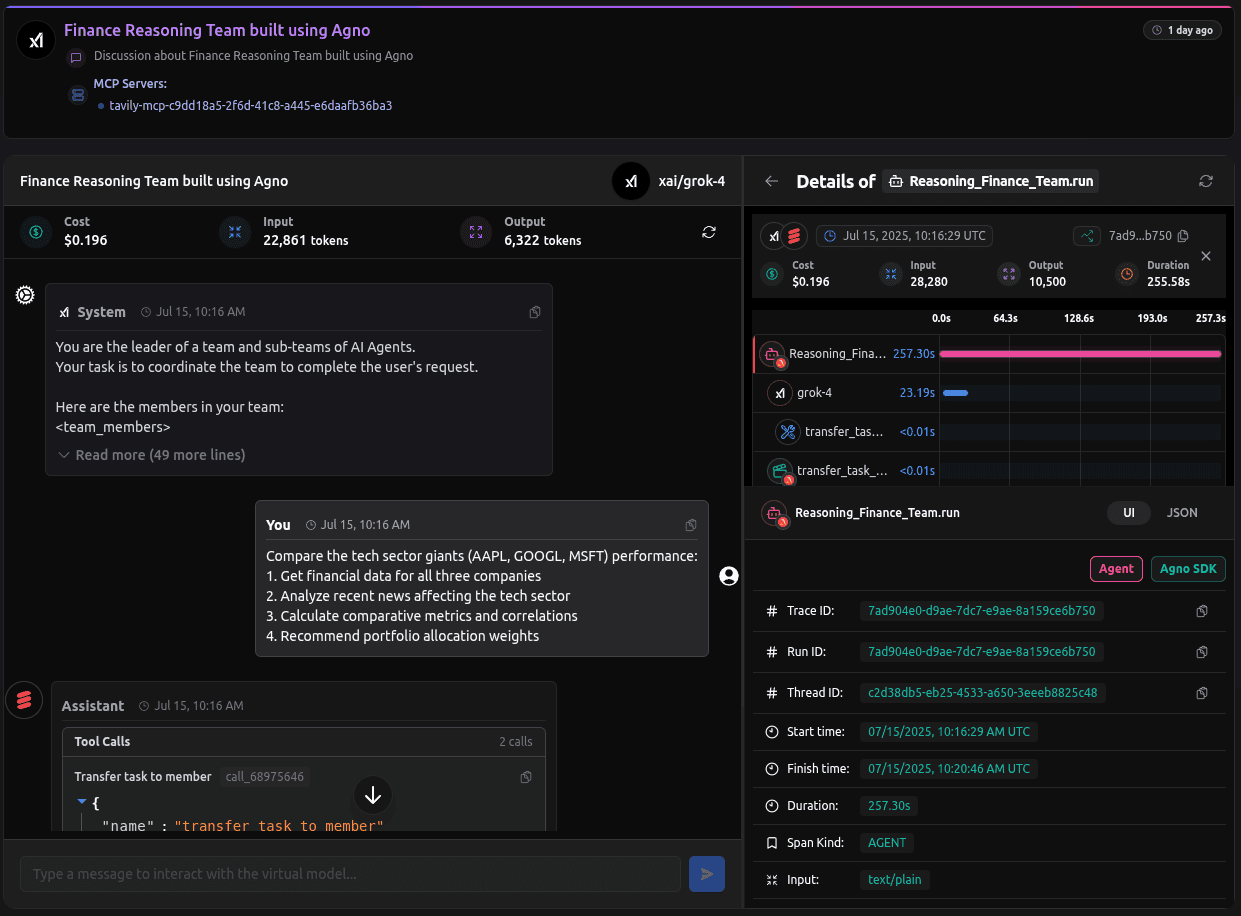Screen dimensions: 1241x916
Task: Click the text/plain input value
Action: 895,880
